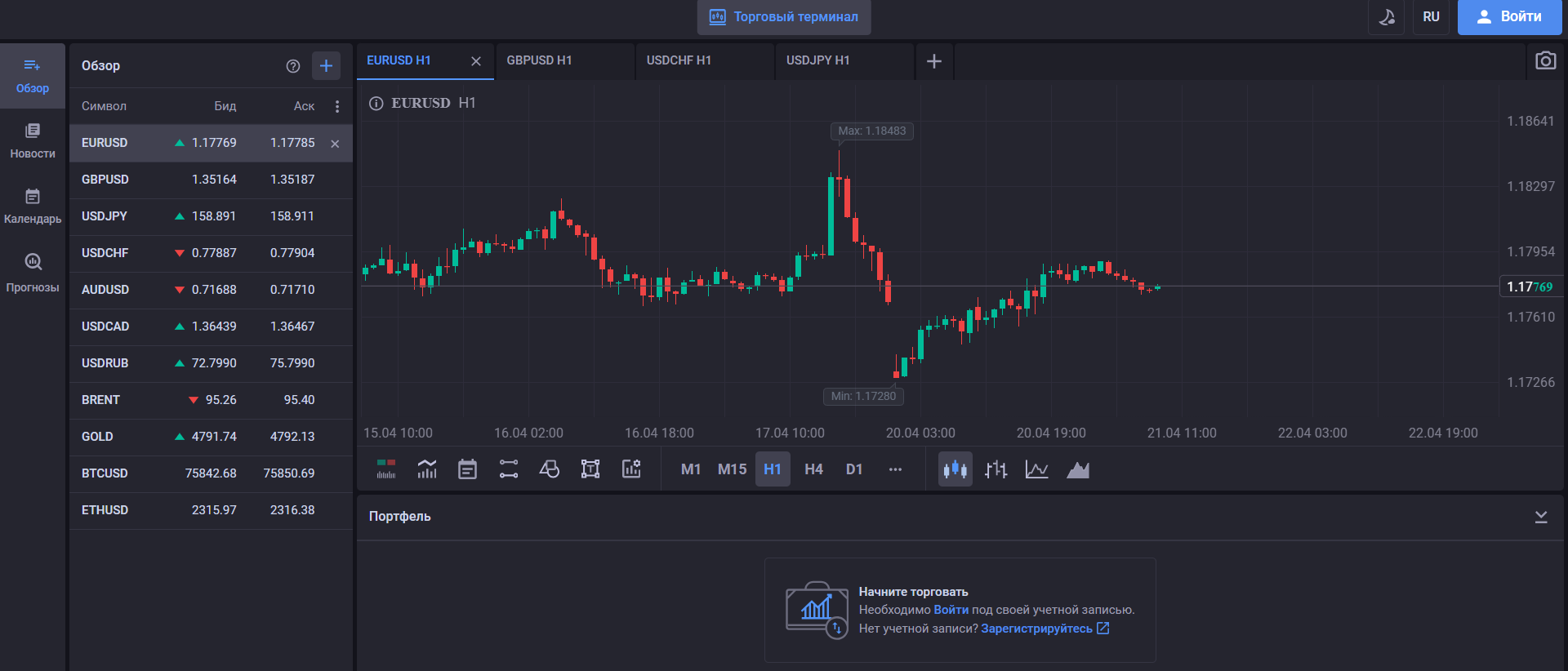Select the M15 timeframe
This screenshot has height=671, width=1568.
pos(732,469)
